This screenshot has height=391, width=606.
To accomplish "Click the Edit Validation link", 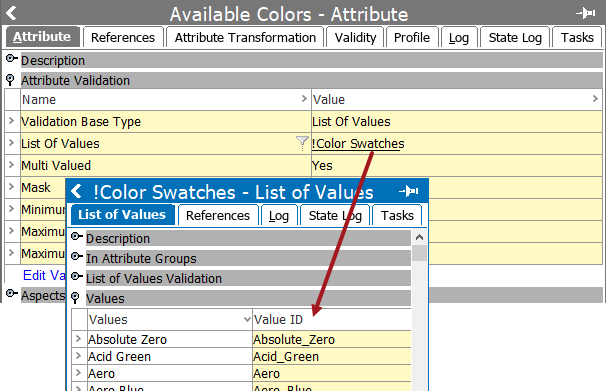I will tap(44, 275).
